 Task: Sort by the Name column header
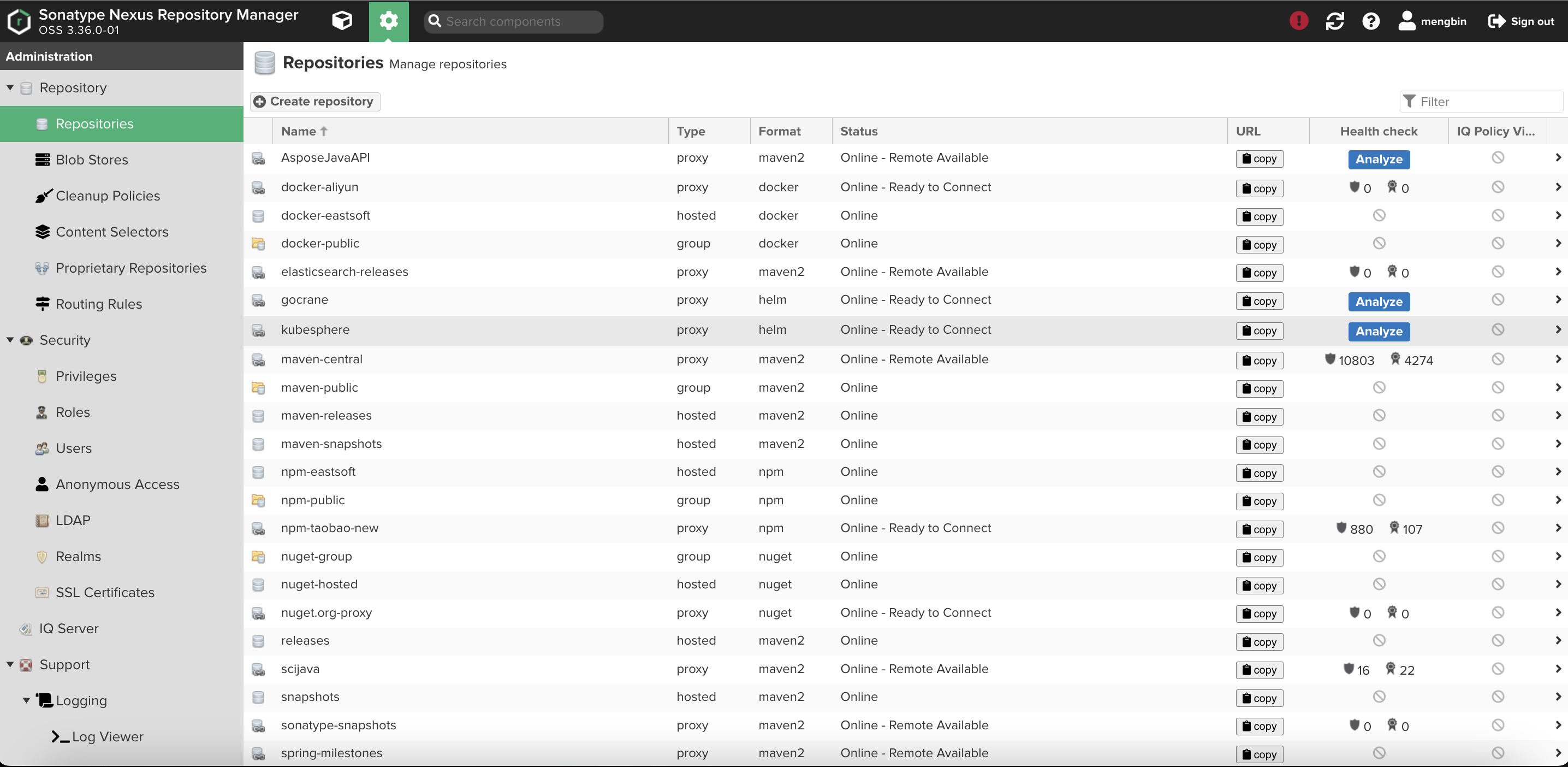[471, 131]
